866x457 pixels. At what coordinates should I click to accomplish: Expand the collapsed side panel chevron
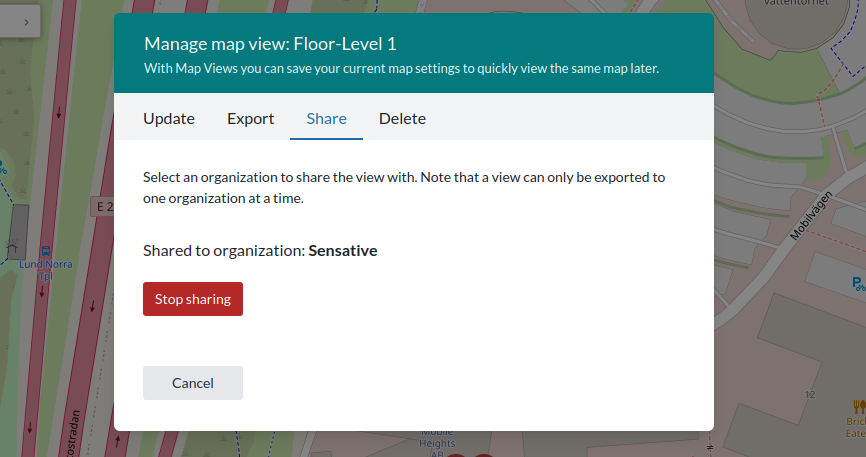click(26, 22)
